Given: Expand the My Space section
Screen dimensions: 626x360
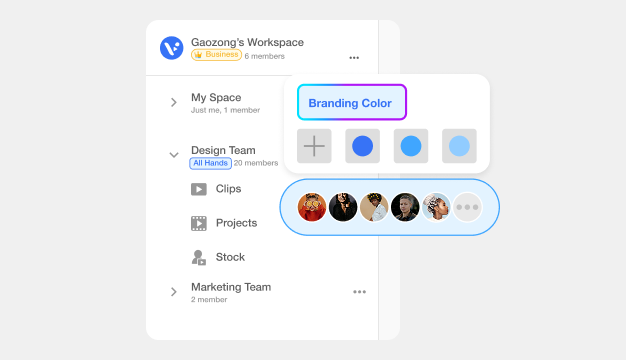Looking at the screenshot, I should click(174, 102).
